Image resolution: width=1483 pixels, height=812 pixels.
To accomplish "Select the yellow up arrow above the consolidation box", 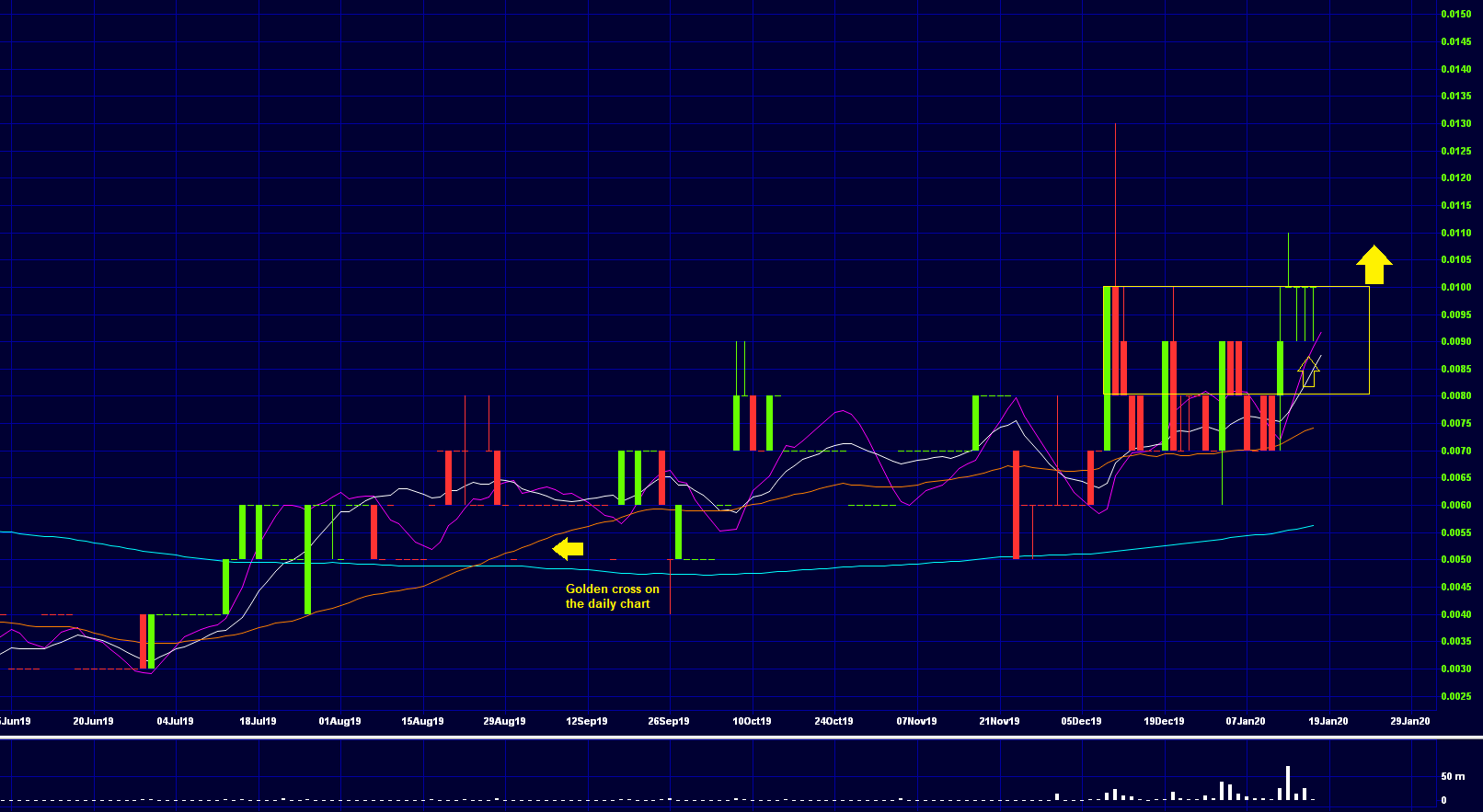I will coord(1374,264).
